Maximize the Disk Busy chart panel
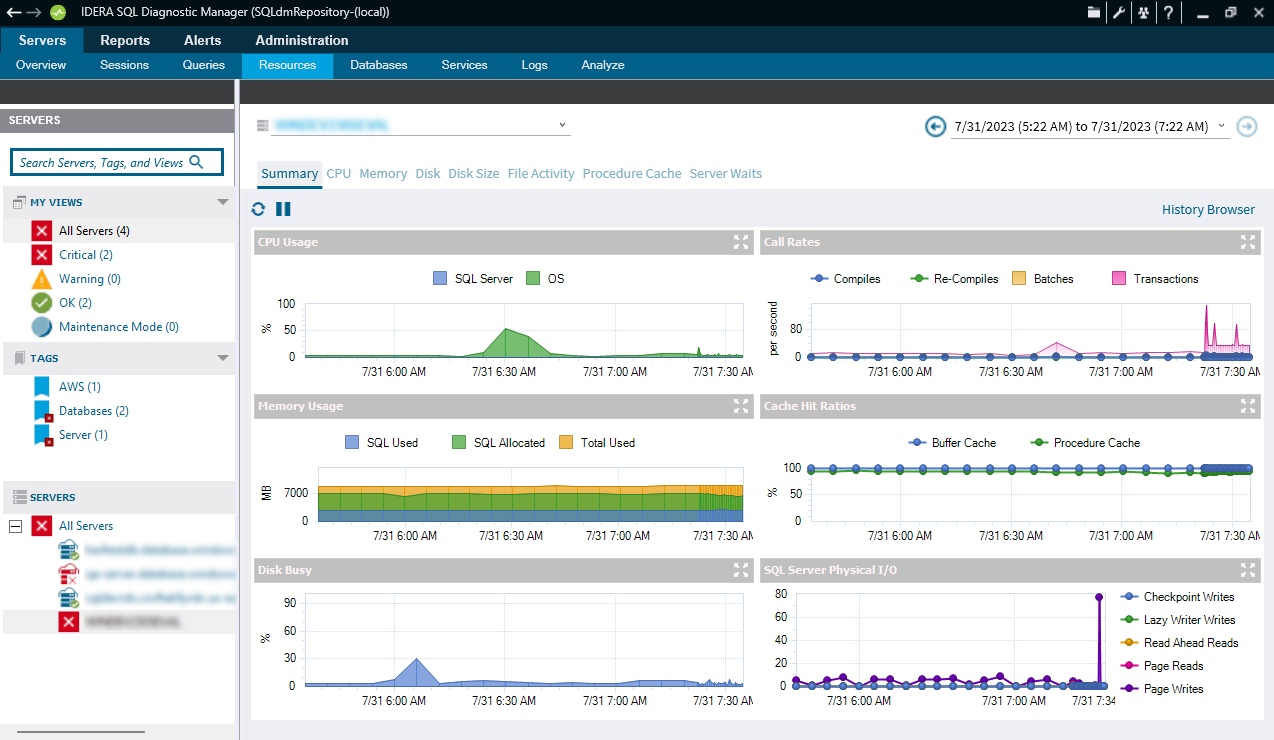The width and height of the screenshot is (1274, 740). 740,570
